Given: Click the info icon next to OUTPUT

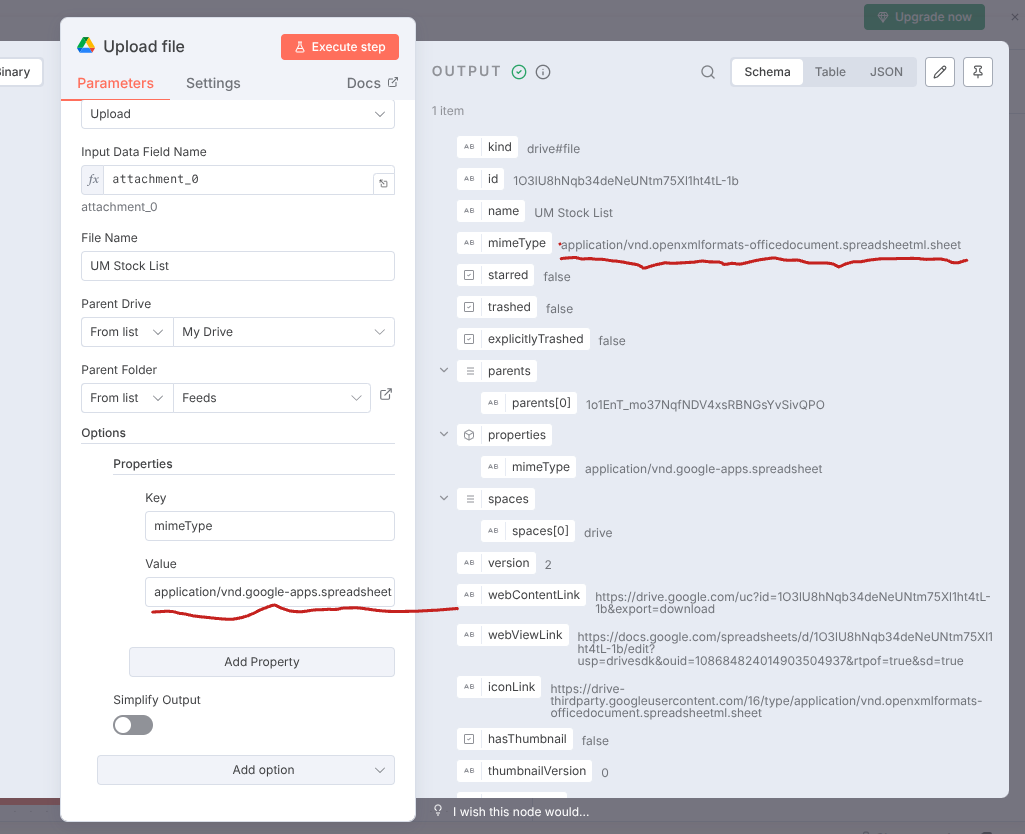Looking at the screenshot, I should [x=541, y=72].
